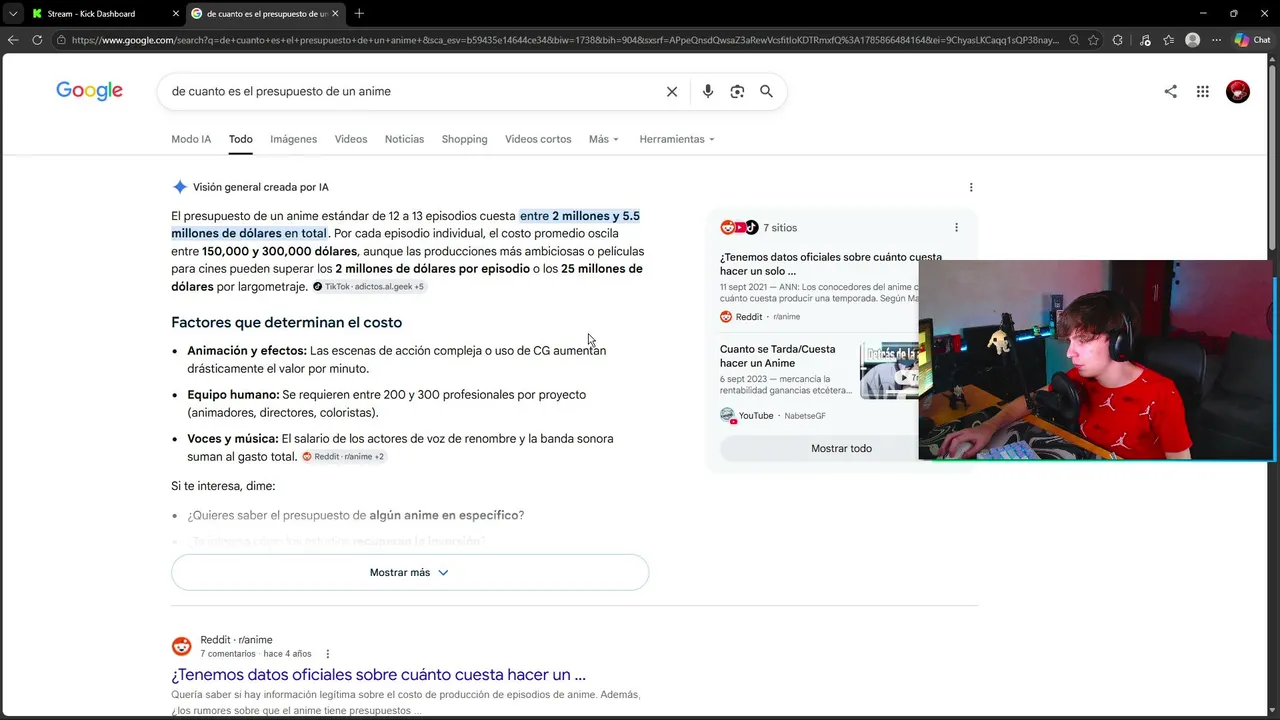Open browser settings and more menu
Screen dimensions: 1280x720
point(1216,40)
